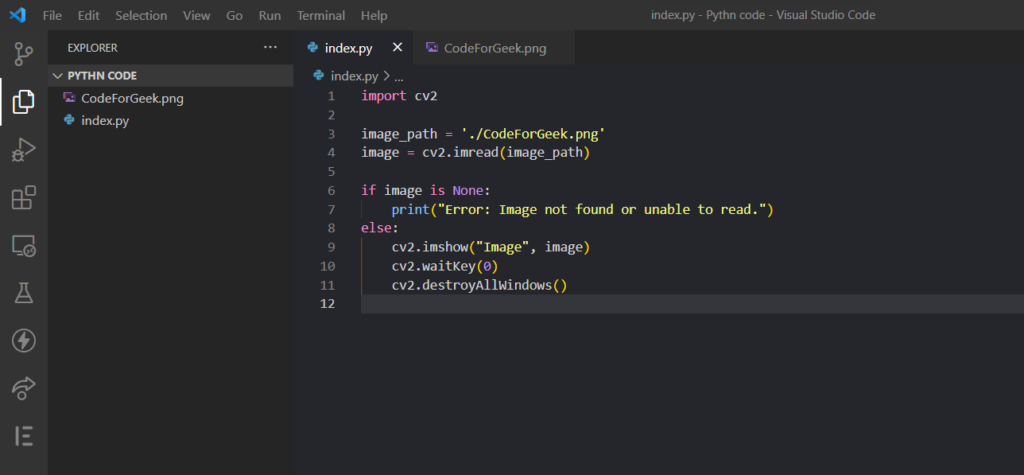This screenshot has height=475, width=1024.
Task: Place cursor on 'import cv2' line
Action: (399, 96)
